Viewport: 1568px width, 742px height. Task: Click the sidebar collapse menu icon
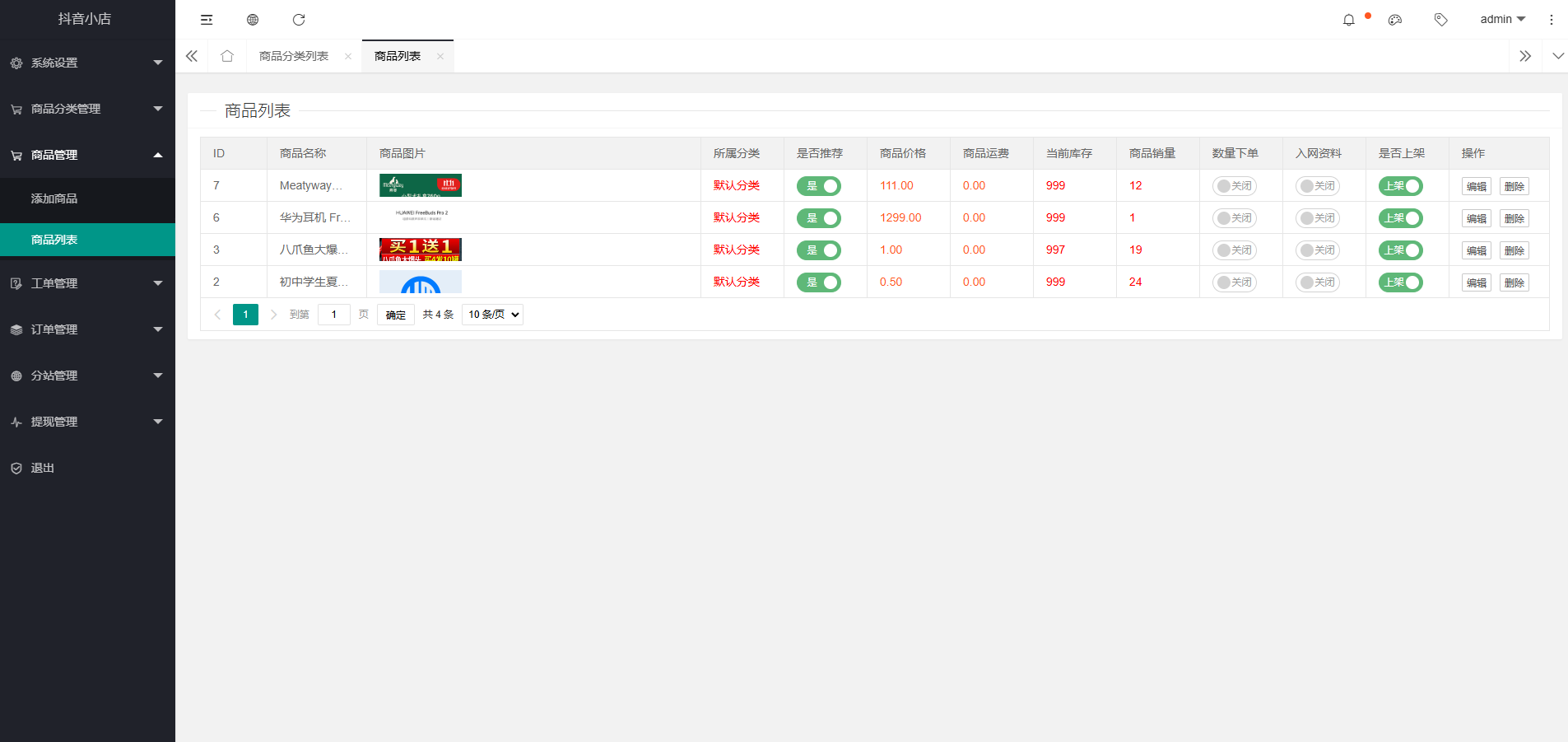tap(207, 20)
